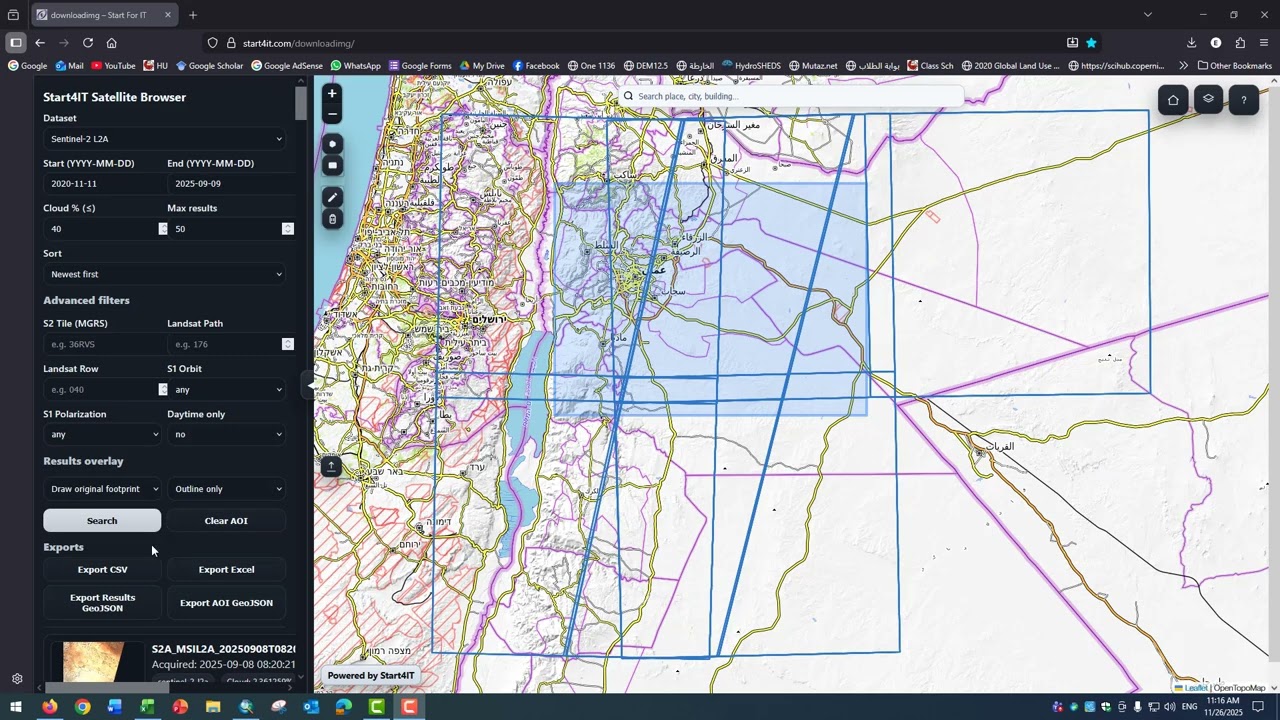Open the browser extensions menu
Screen dimensions: 1280x720
(x=1240, y=43)
